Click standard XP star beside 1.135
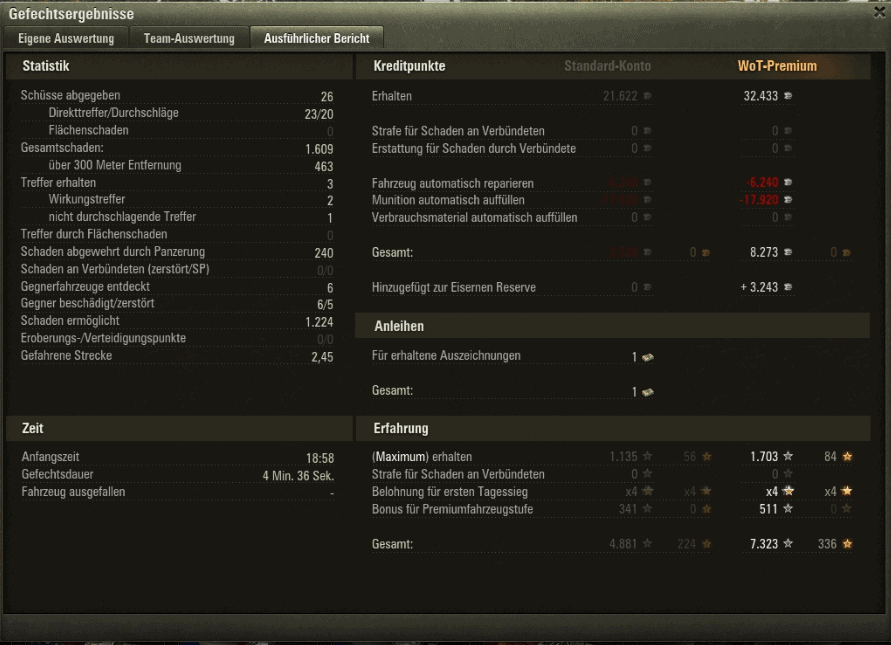891x645 pixels. pyautogui.click(x=647, y=456)
